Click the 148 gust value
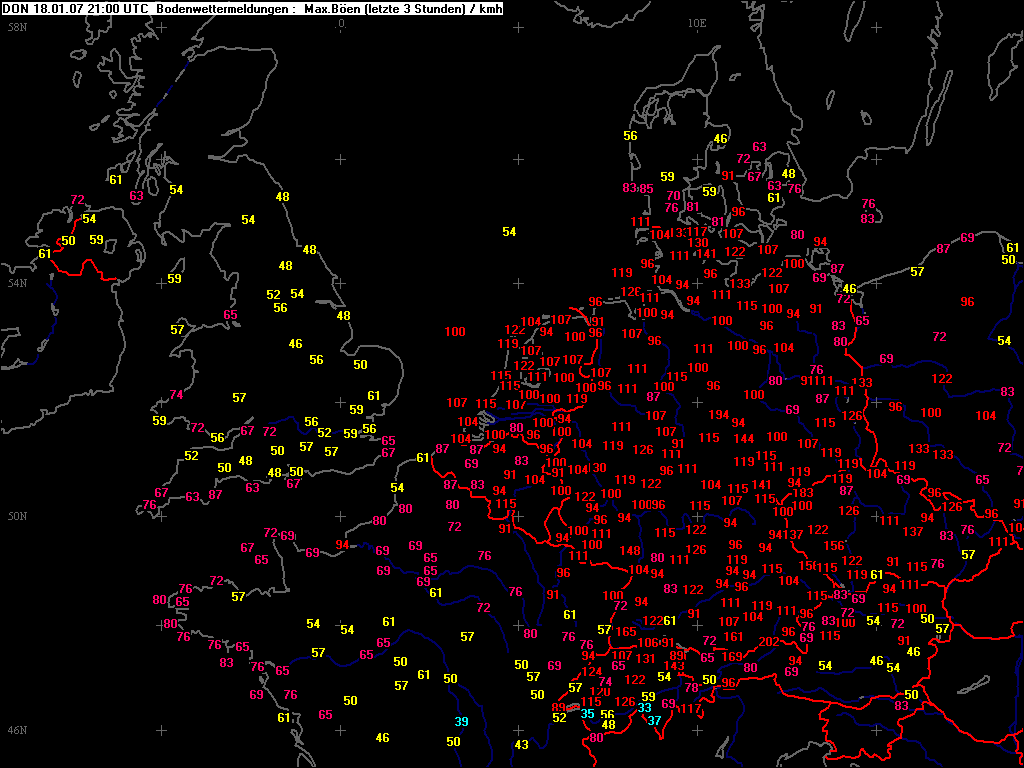The height and width of the screenshot is (768, 1024). (630, 551)
